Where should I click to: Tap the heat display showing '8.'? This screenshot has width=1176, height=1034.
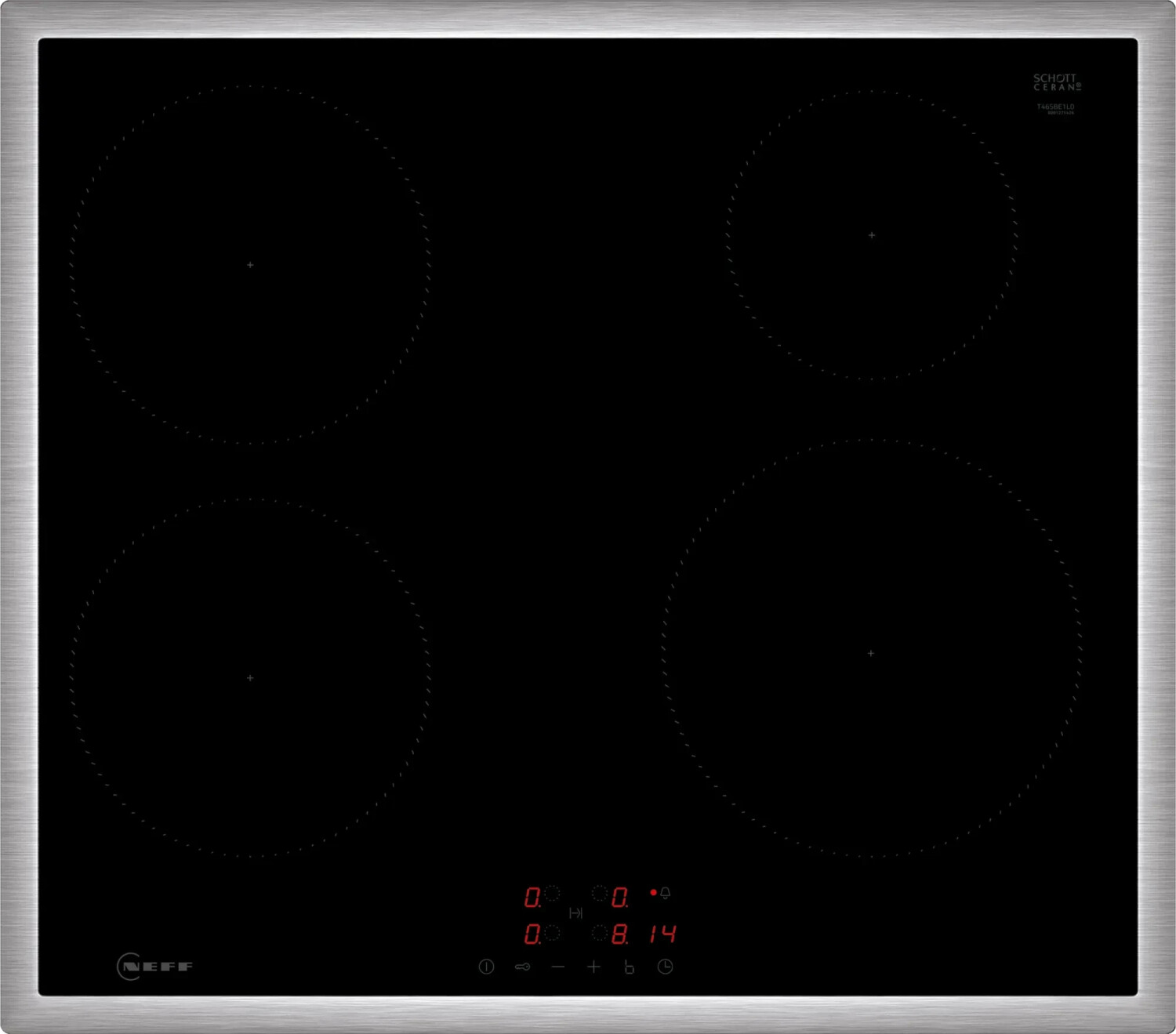pyautogui.click(x=620, y=934)
